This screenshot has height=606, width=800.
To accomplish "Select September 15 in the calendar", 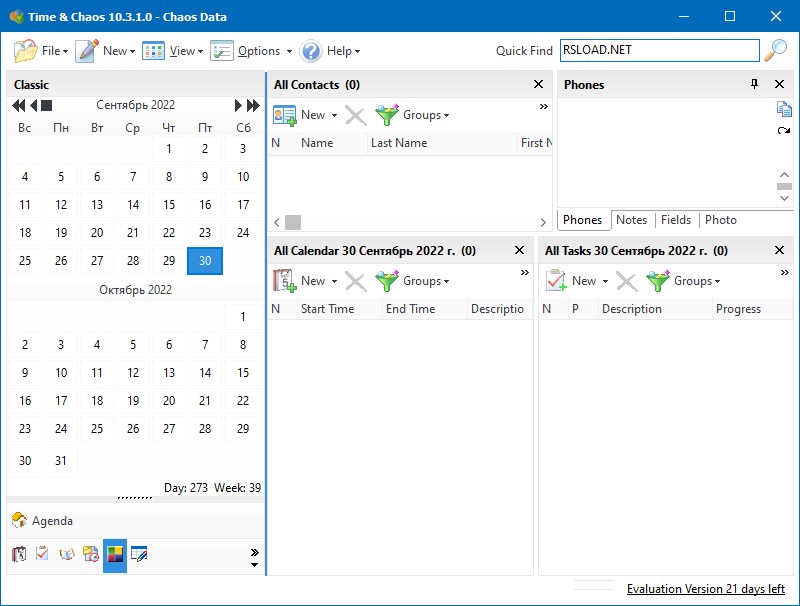I will (x=169, y=205).
